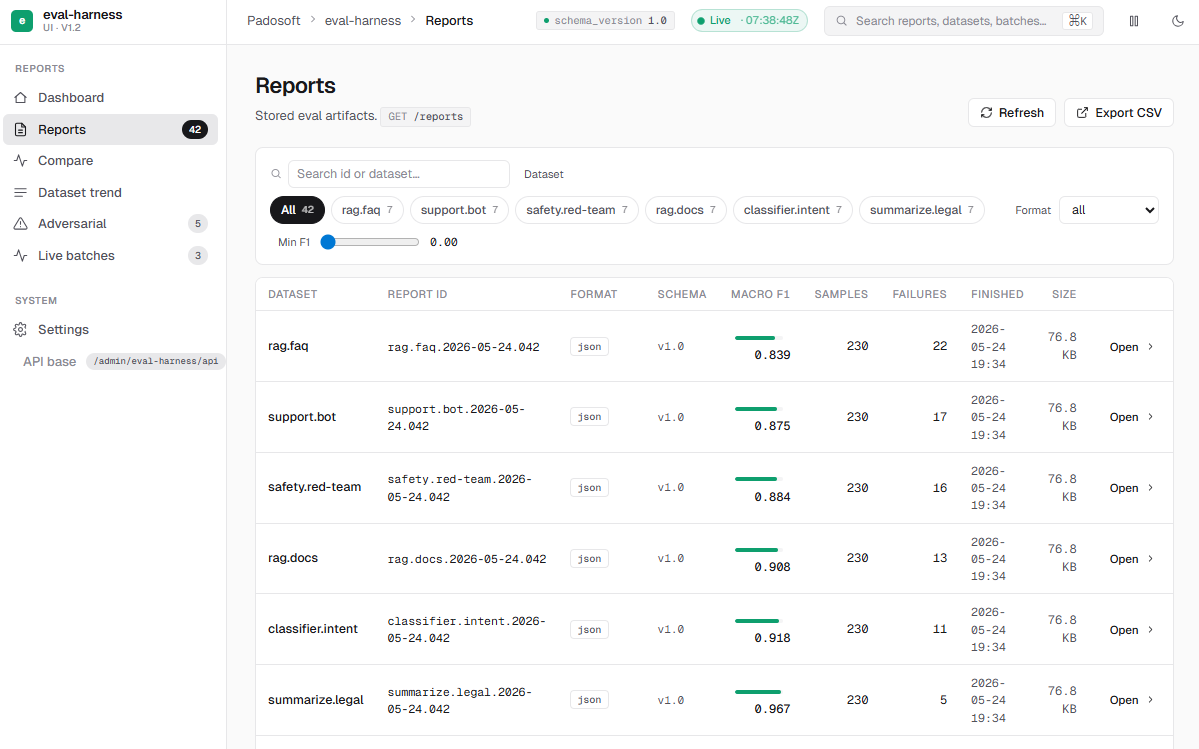The width and height of the screenshot is (1199, 749).
Task: Filter by support.bot dataset chip
Action: coord(460,210)
